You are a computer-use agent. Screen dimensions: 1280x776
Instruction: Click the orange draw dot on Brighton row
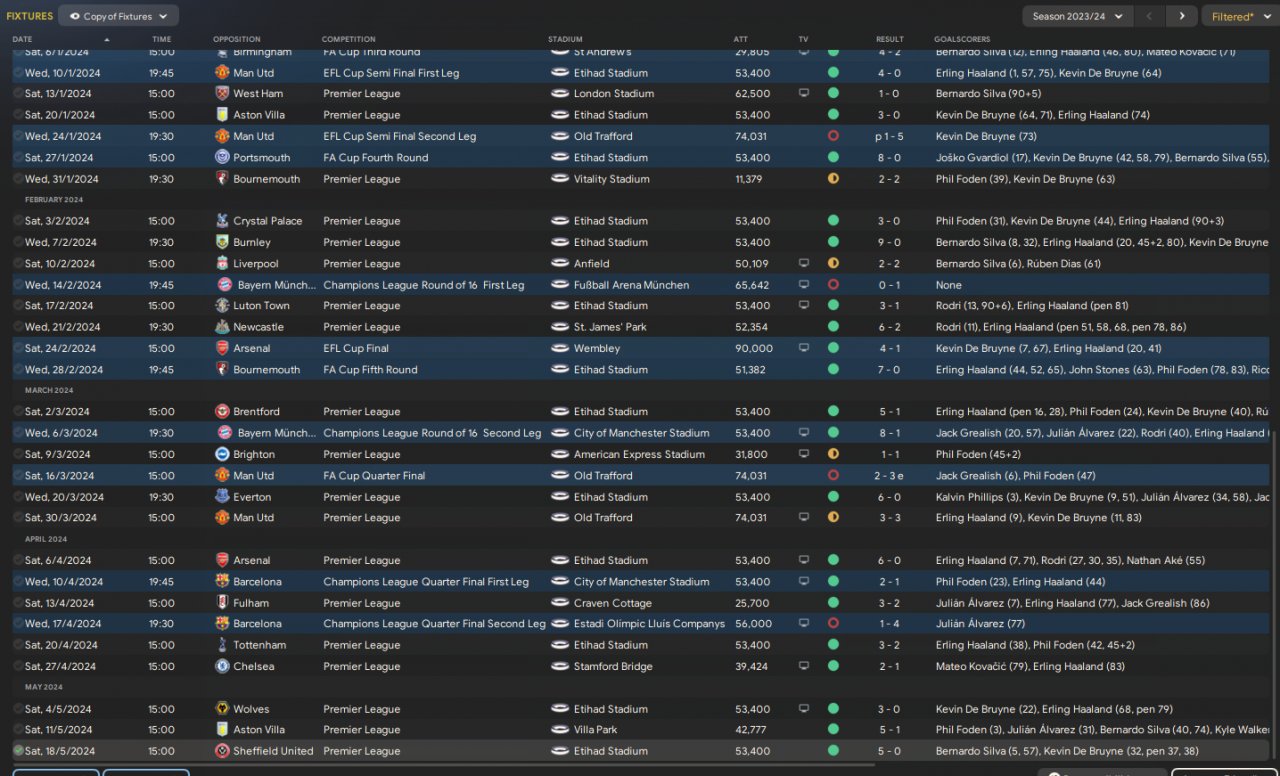(x=833, y=454)
